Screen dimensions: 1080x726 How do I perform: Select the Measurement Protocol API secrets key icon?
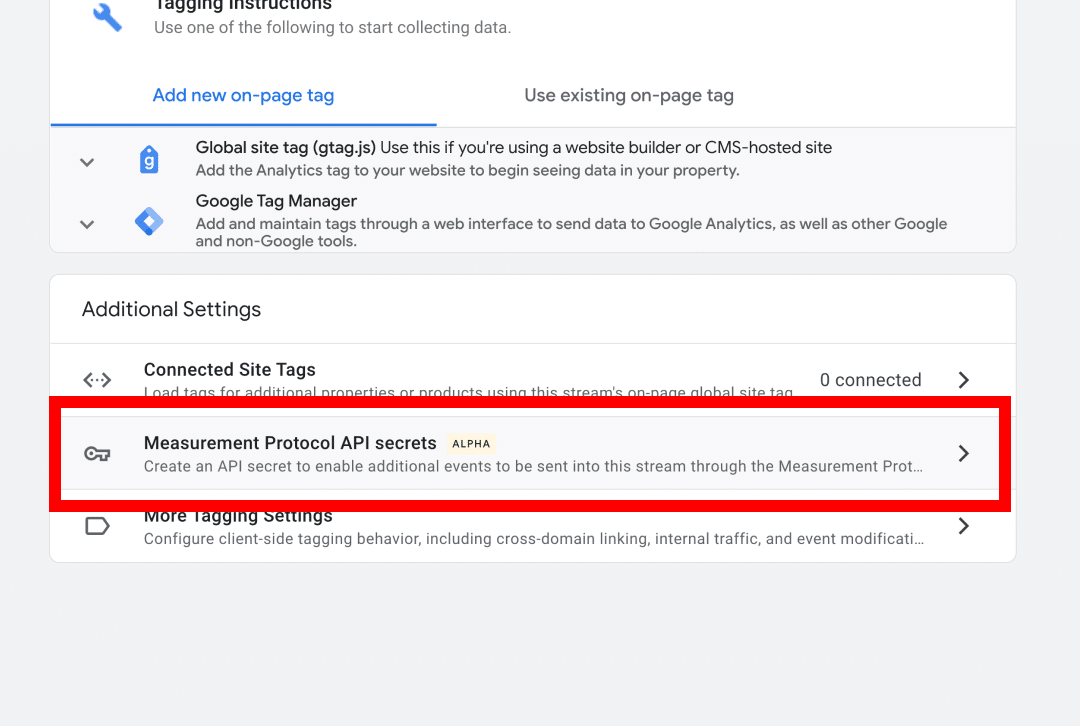coord(97,453)
